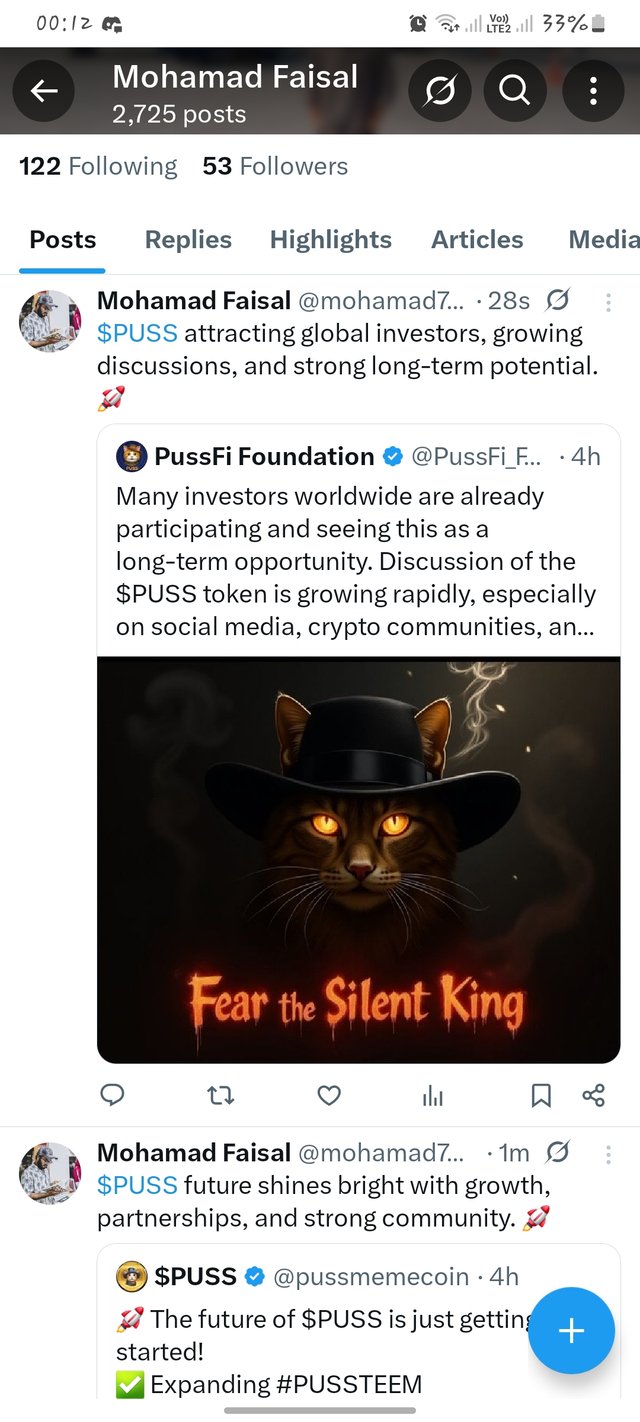Open the Fear the Silent King image
This screenshot has width=640, height=1422.
pyautogui.click(x=358, y=860)
